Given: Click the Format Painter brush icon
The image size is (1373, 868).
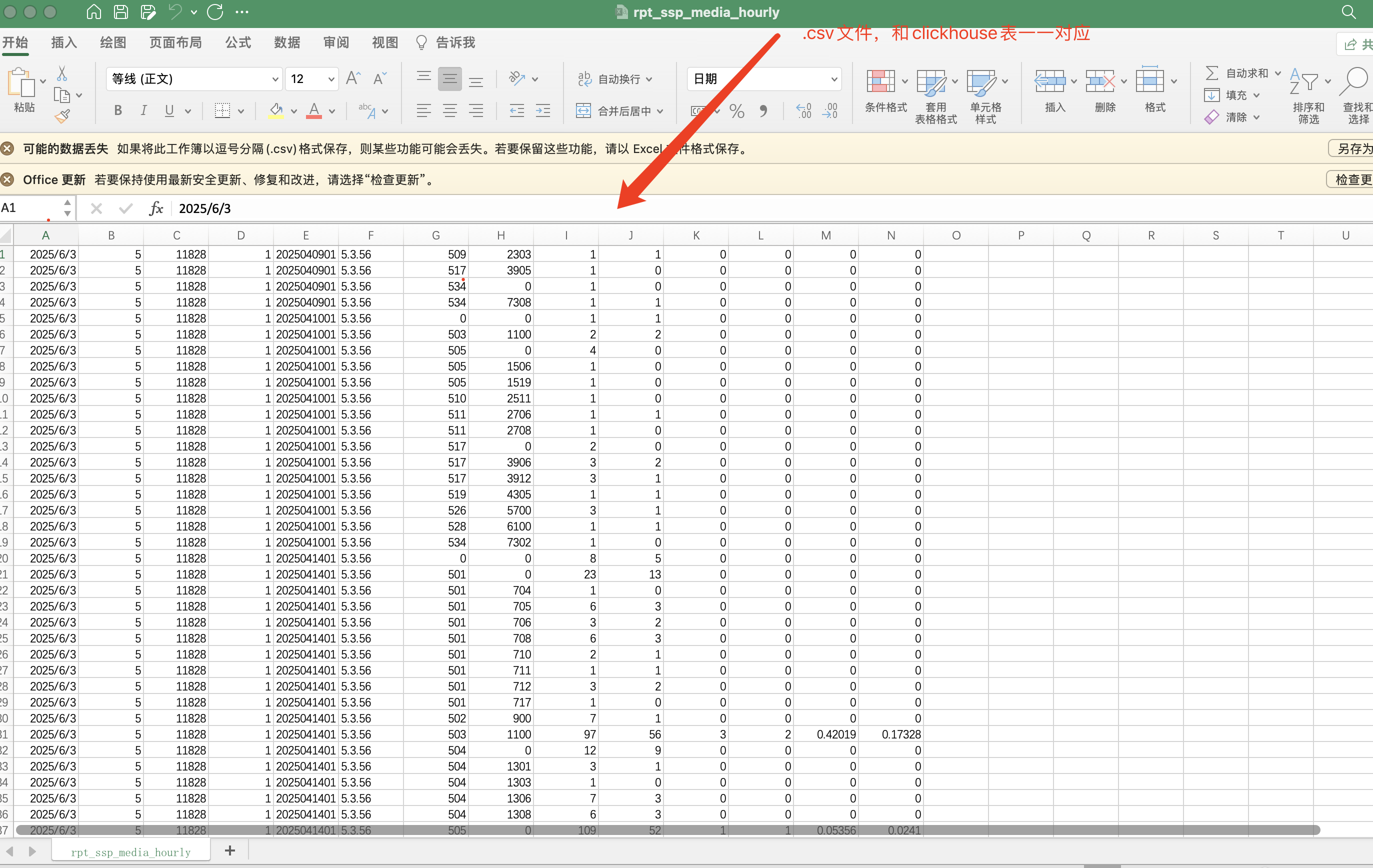Looking at the screenshot, I should (62, 116).
